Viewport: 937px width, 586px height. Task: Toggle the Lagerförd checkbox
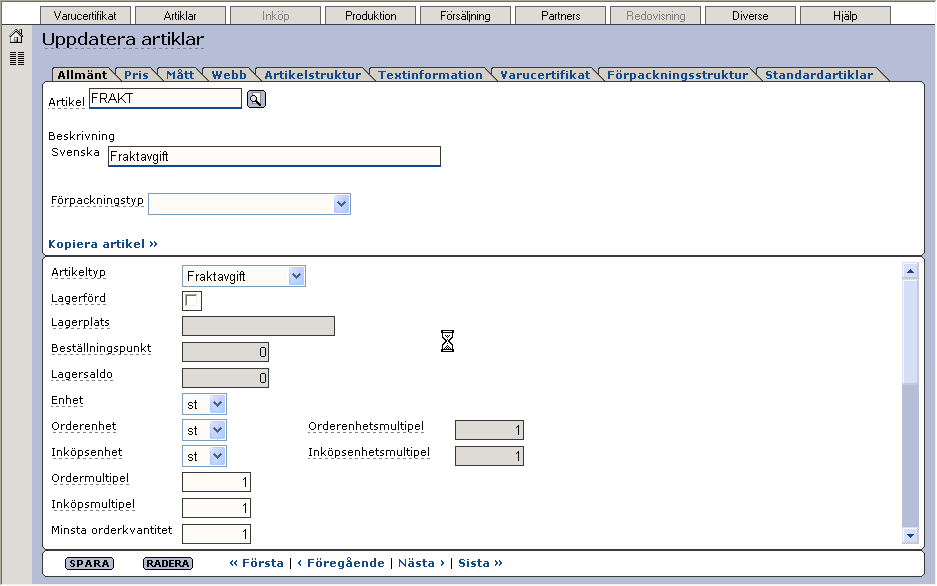(x=192, y=300)
